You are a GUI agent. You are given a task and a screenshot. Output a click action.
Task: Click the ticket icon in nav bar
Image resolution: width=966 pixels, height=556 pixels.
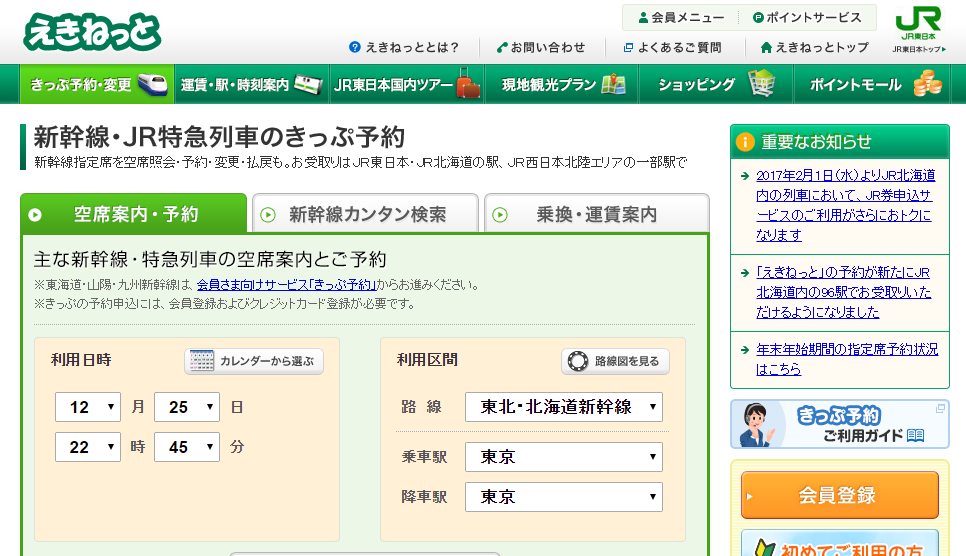click(x=308, y=84)
